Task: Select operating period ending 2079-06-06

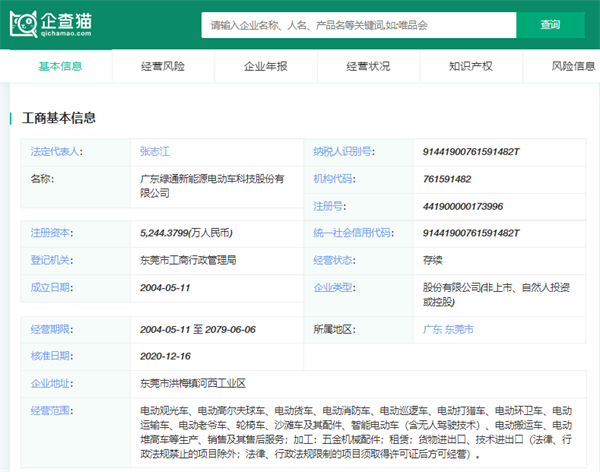Action: click(x=230, y=329)
